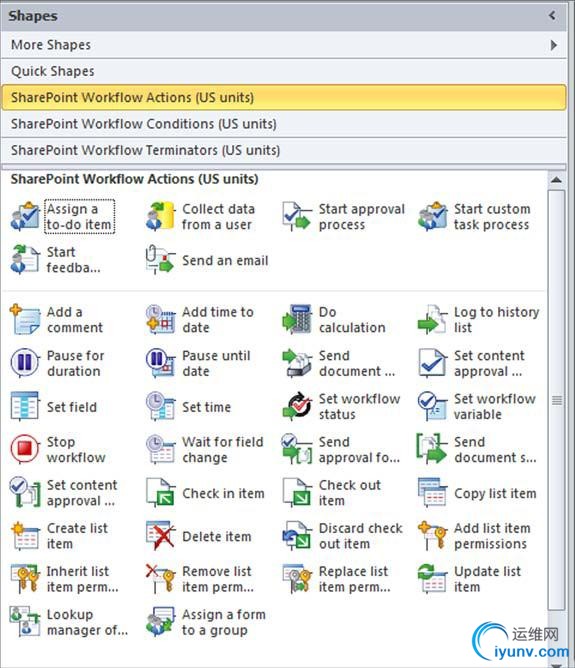Select the Check out item icon
Viewport: 575px width, 668px height.
tap(296, 492)
